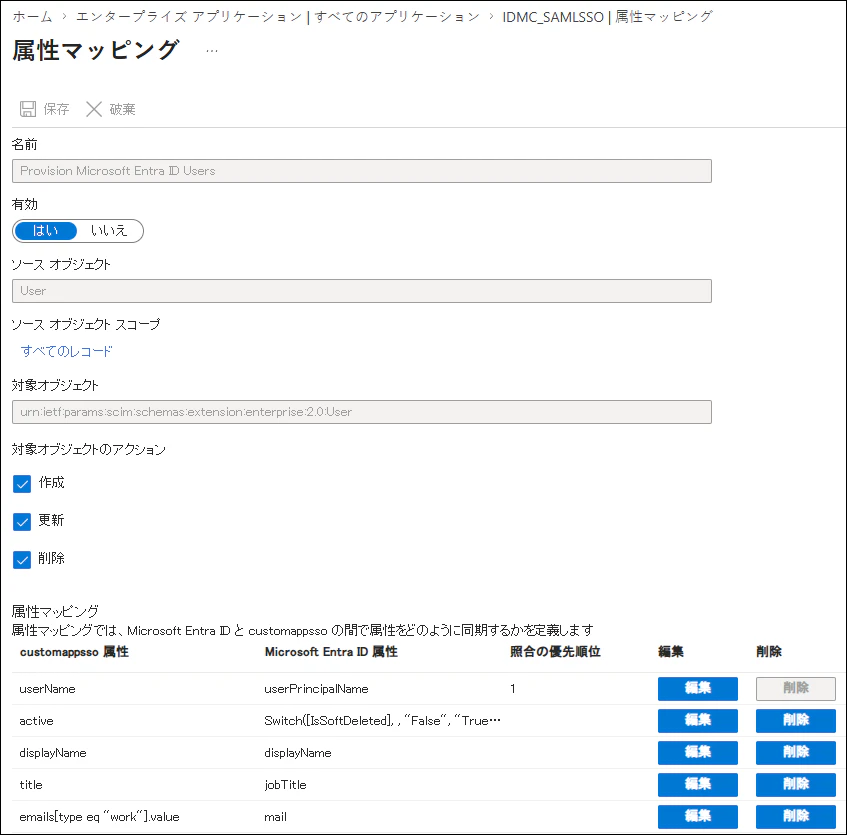Edit the displayName mapping
The image size is (847, 835).
point(697,752)
